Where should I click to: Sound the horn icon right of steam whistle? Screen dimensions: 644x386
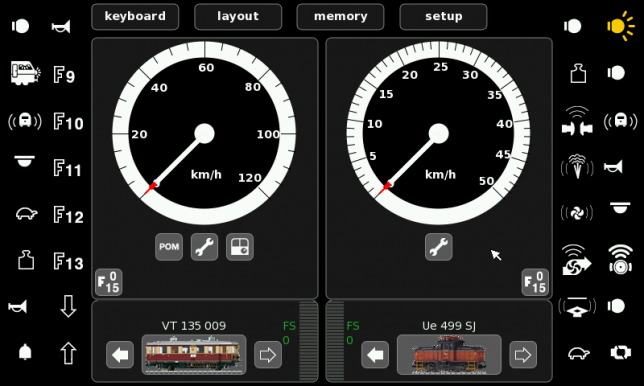613,167
